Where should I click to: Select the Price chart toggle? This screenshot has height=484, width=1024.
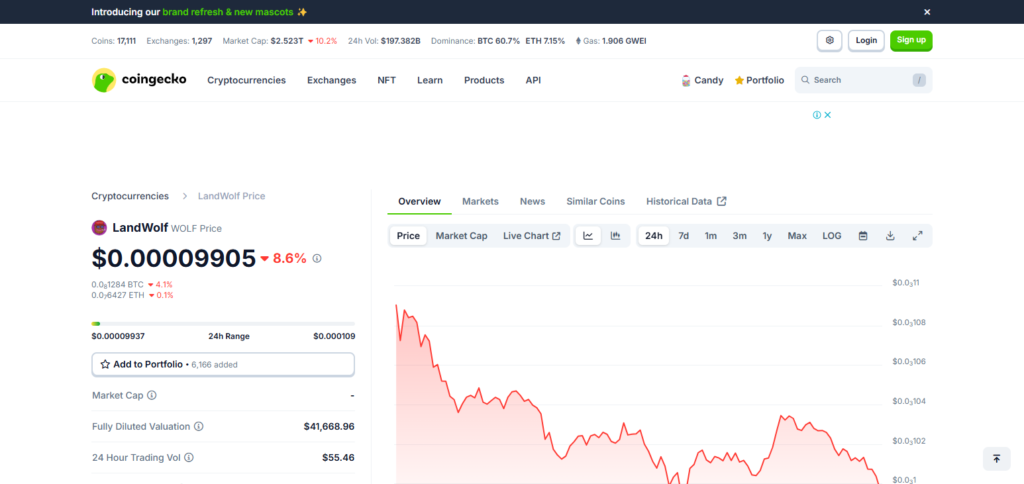click(x=408, y=236)
